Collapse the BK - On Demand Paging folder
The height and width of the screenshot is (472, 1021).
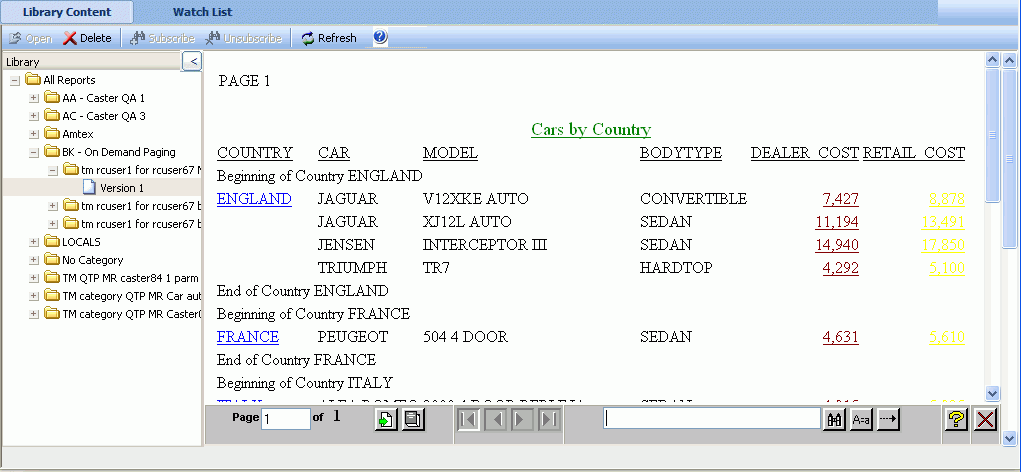(x=34, y=152)
